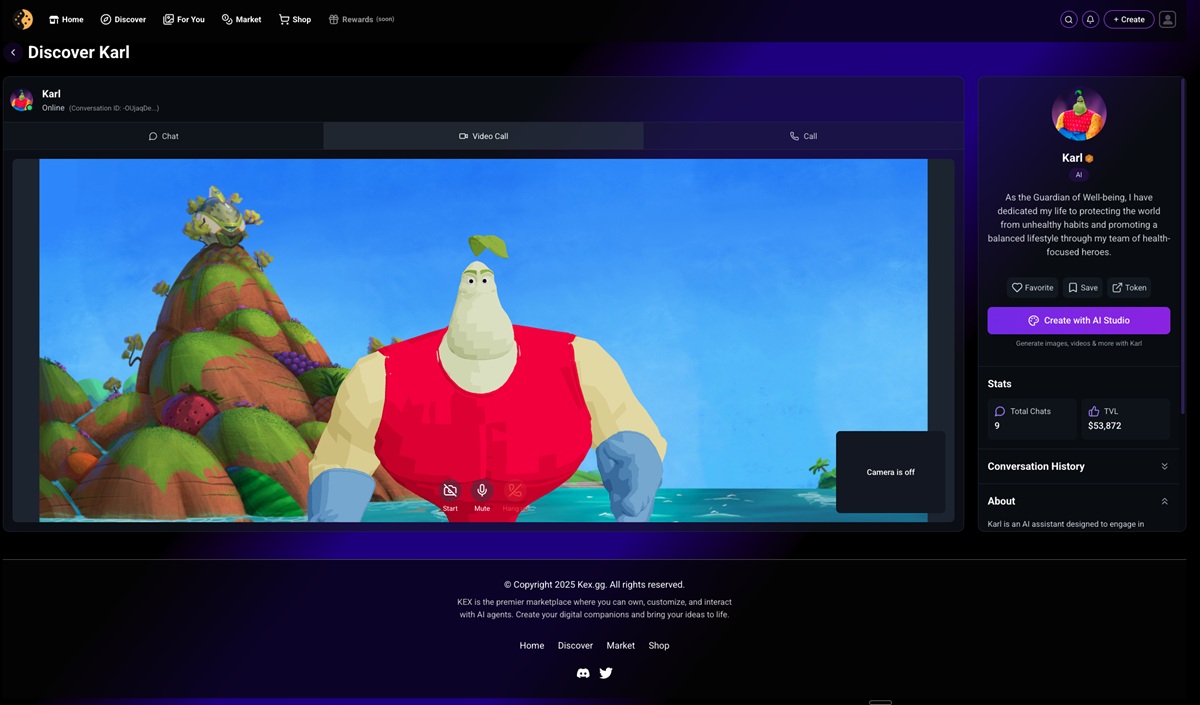This screenshot has height=705, width=1200.
Task: Open the Twitter icon in the footer
Action: coord(606,673)
